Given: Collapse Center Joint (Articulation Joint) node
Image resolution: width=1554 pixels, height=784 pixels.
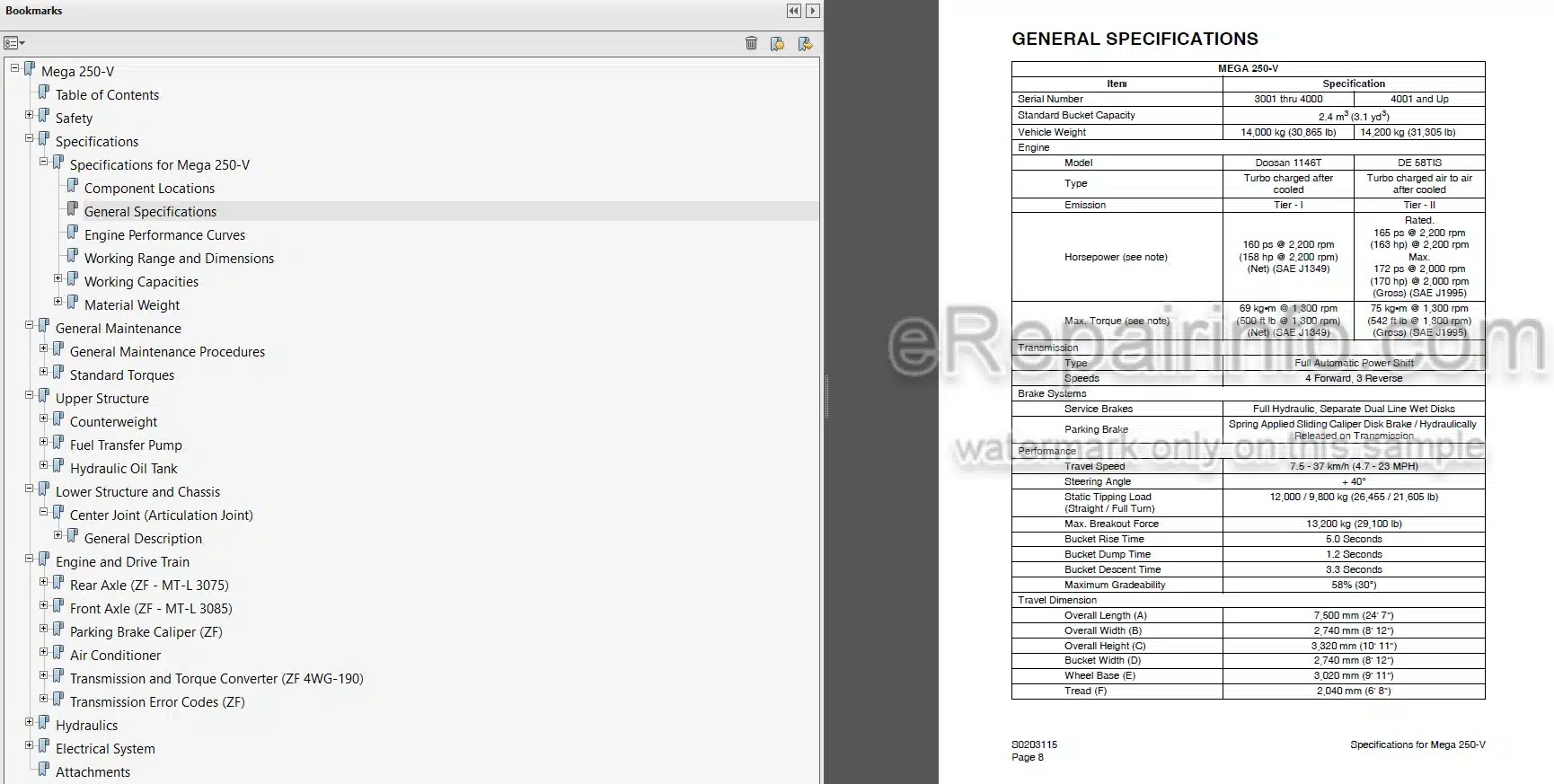Looking at the screenshot, I should [43, 512].
